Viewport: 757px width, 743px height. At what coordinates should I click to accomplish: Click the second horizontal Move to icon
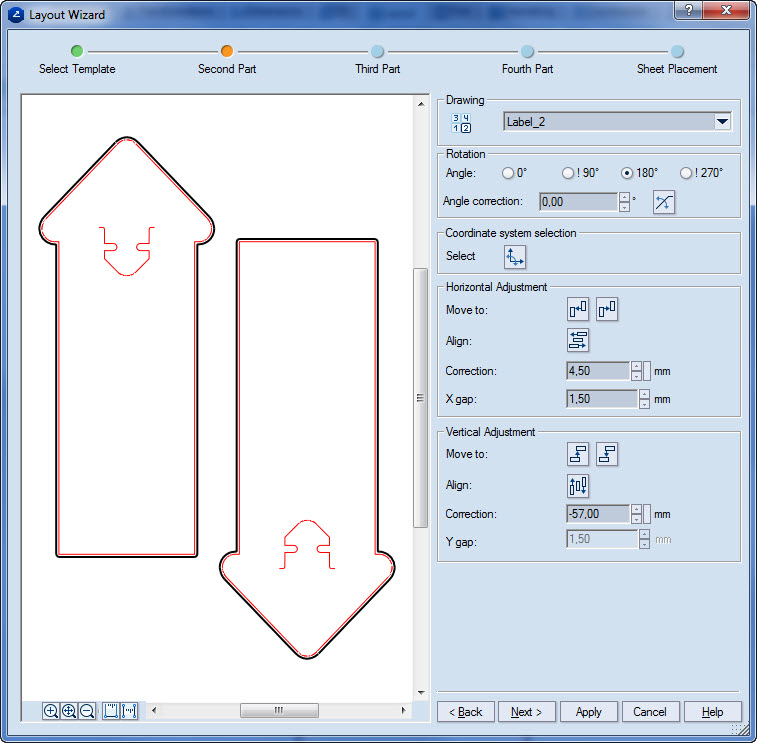tap(607, 310)
